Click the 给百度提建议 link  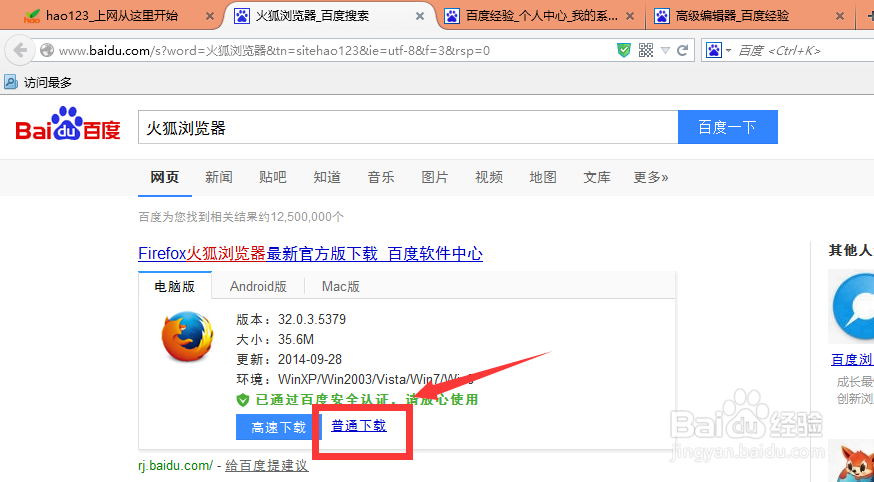coord(266,465)
